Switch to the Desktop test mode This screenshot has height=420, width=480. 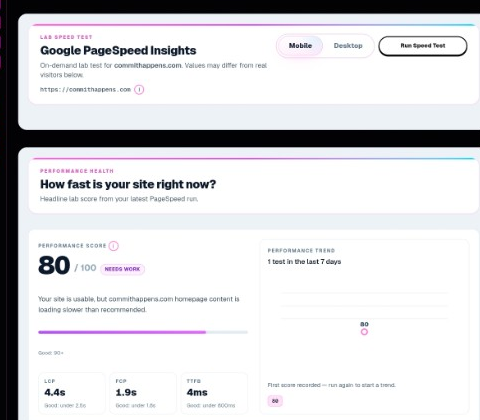(x=348, y=46)
